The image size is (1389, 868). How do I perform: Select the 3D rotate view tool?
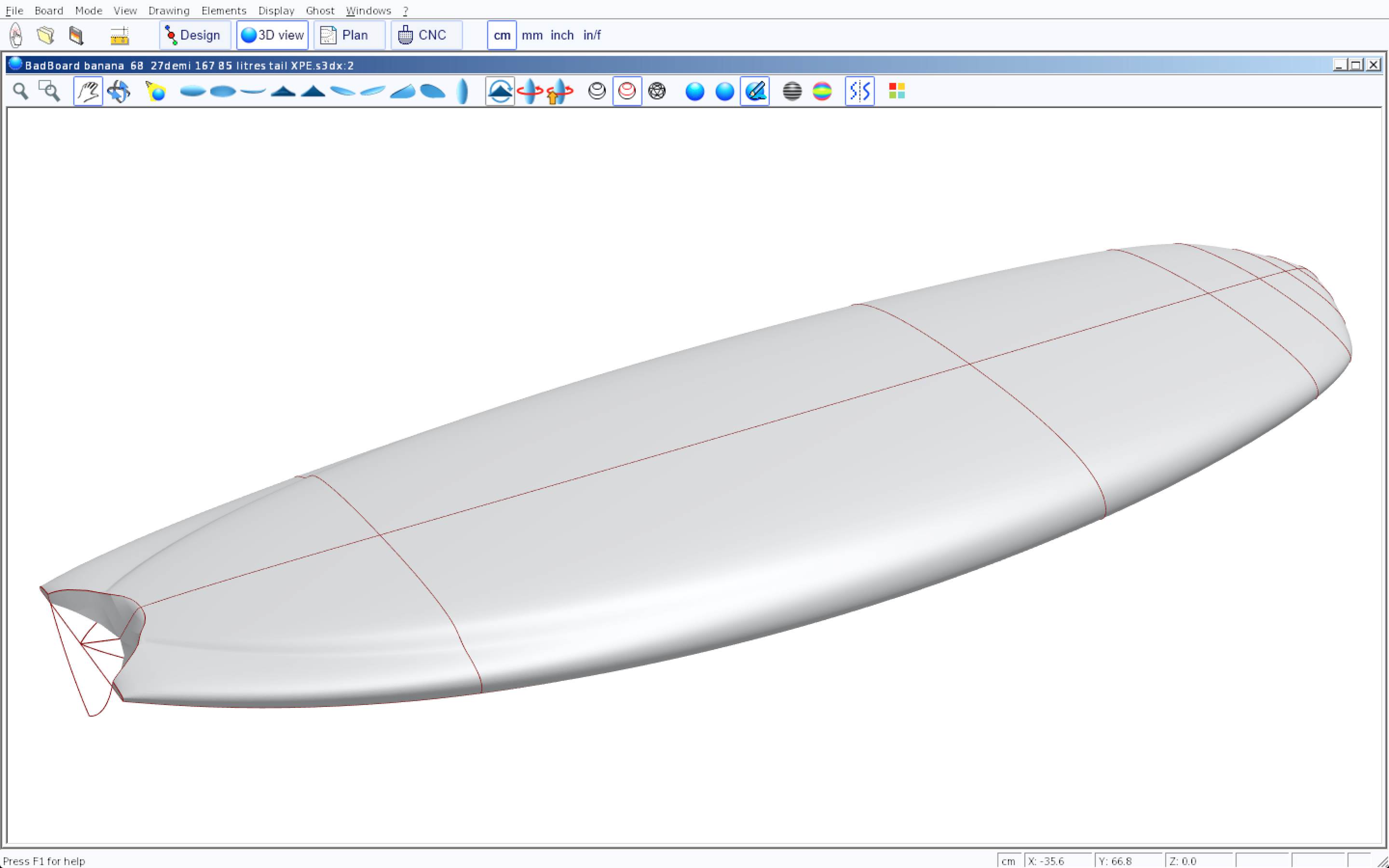point(119,91)
